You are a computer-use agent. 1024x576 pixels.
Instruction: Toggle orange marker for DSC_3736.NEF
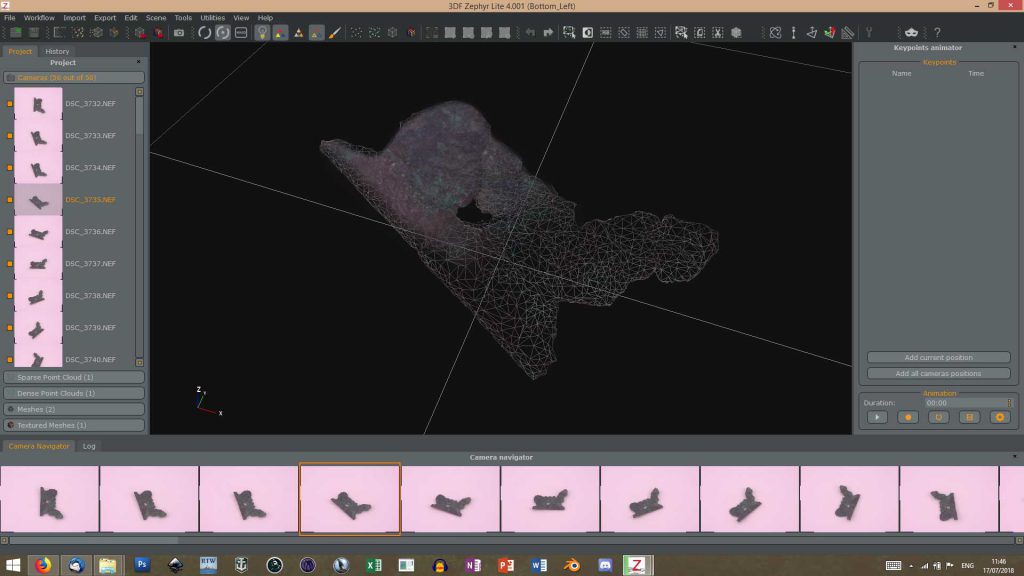click(x=10, y=232)
